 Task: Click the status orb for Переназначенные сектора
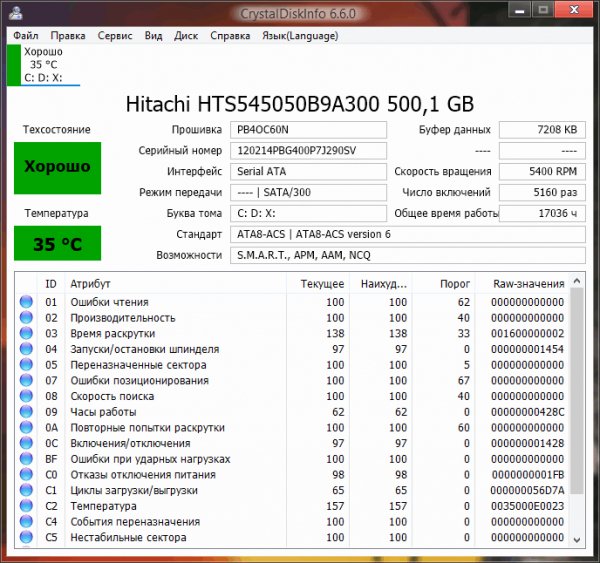[26, 364]
